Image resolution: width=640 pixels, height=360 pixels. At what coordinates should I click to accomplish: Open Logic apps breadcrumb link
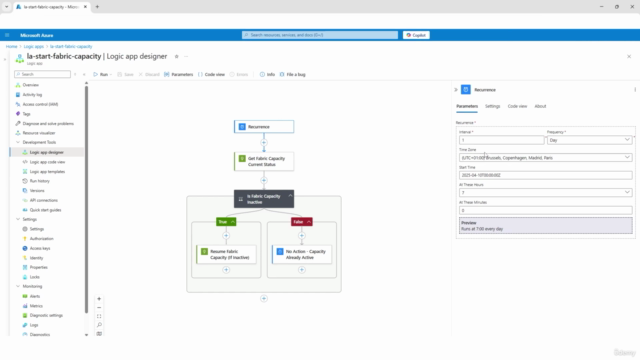(x=33, y=47)
